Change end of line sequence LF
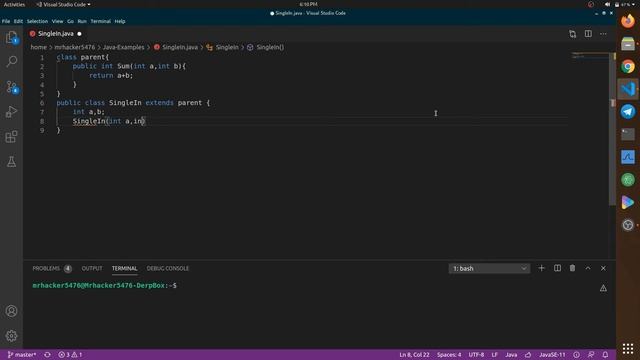Image resolution: width=640 pixels, height=360 pixels. [x=495, y=355]
